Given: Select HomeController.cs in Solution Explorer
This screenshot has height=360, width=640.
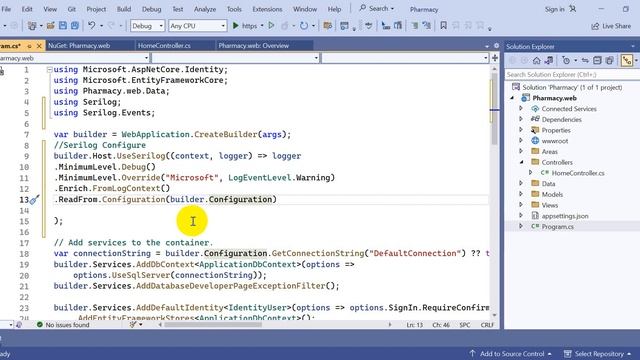Looking at the screenshot, I should [578, 173].
